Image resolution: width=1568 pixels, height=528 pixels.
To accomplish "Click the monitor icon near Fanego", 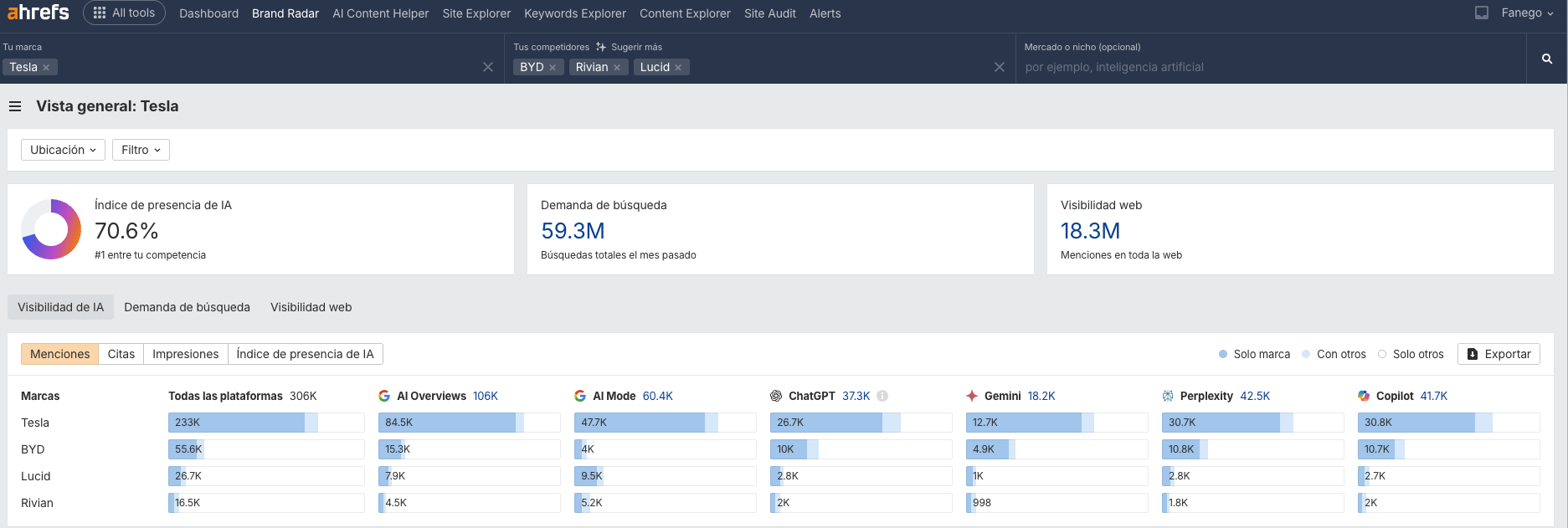I will (x=1481, y=13).
